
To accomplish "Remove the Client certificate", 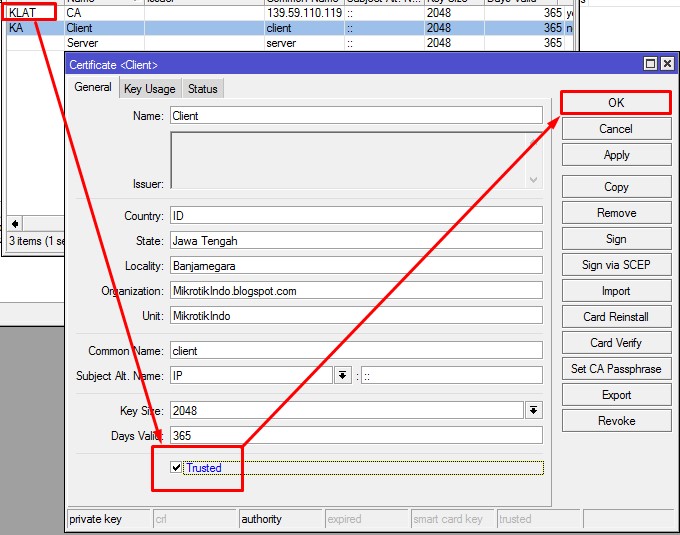I will coord(616,213).
